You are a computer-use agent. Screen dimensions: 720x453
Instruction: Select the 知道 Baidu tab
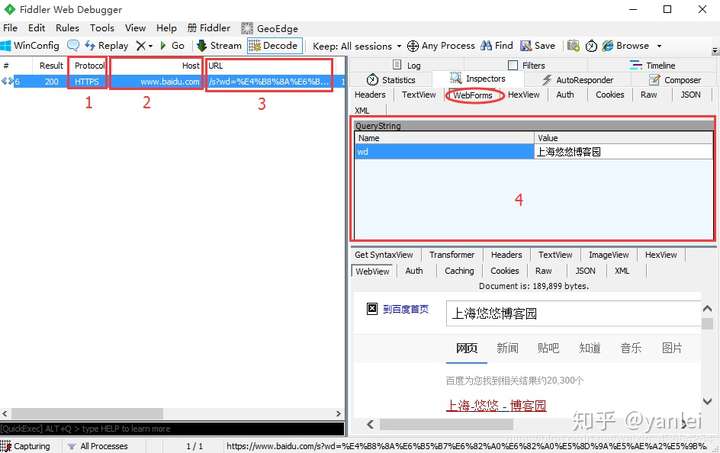point(590,348)
